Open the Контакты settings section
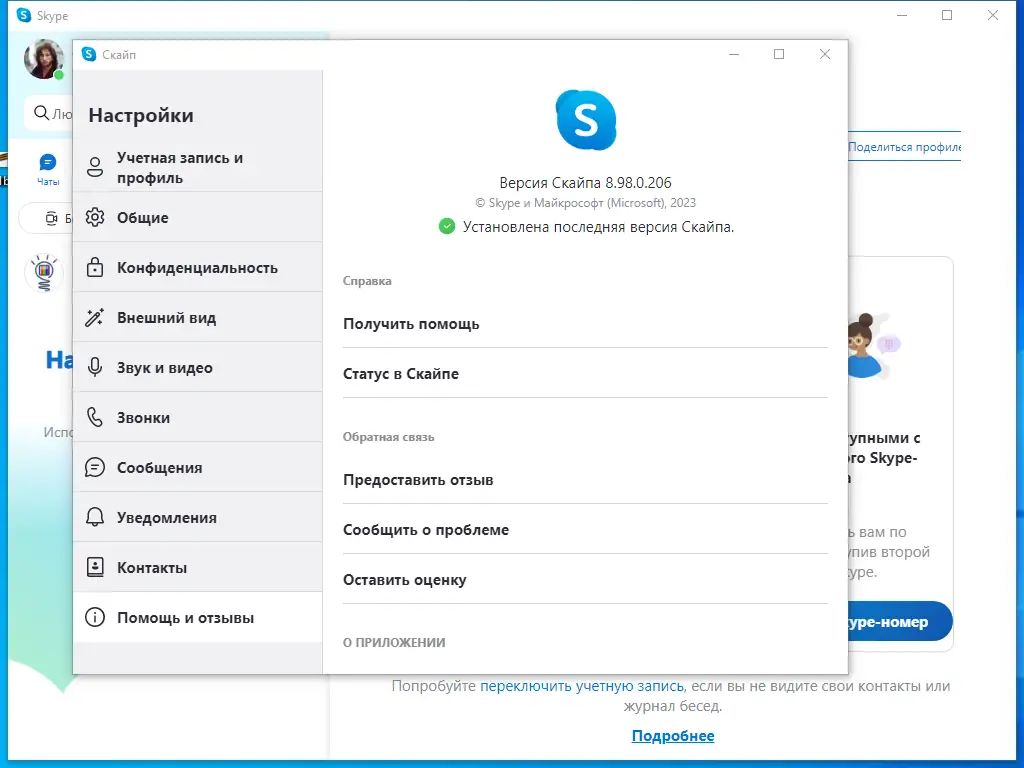 tap(198, 567)
